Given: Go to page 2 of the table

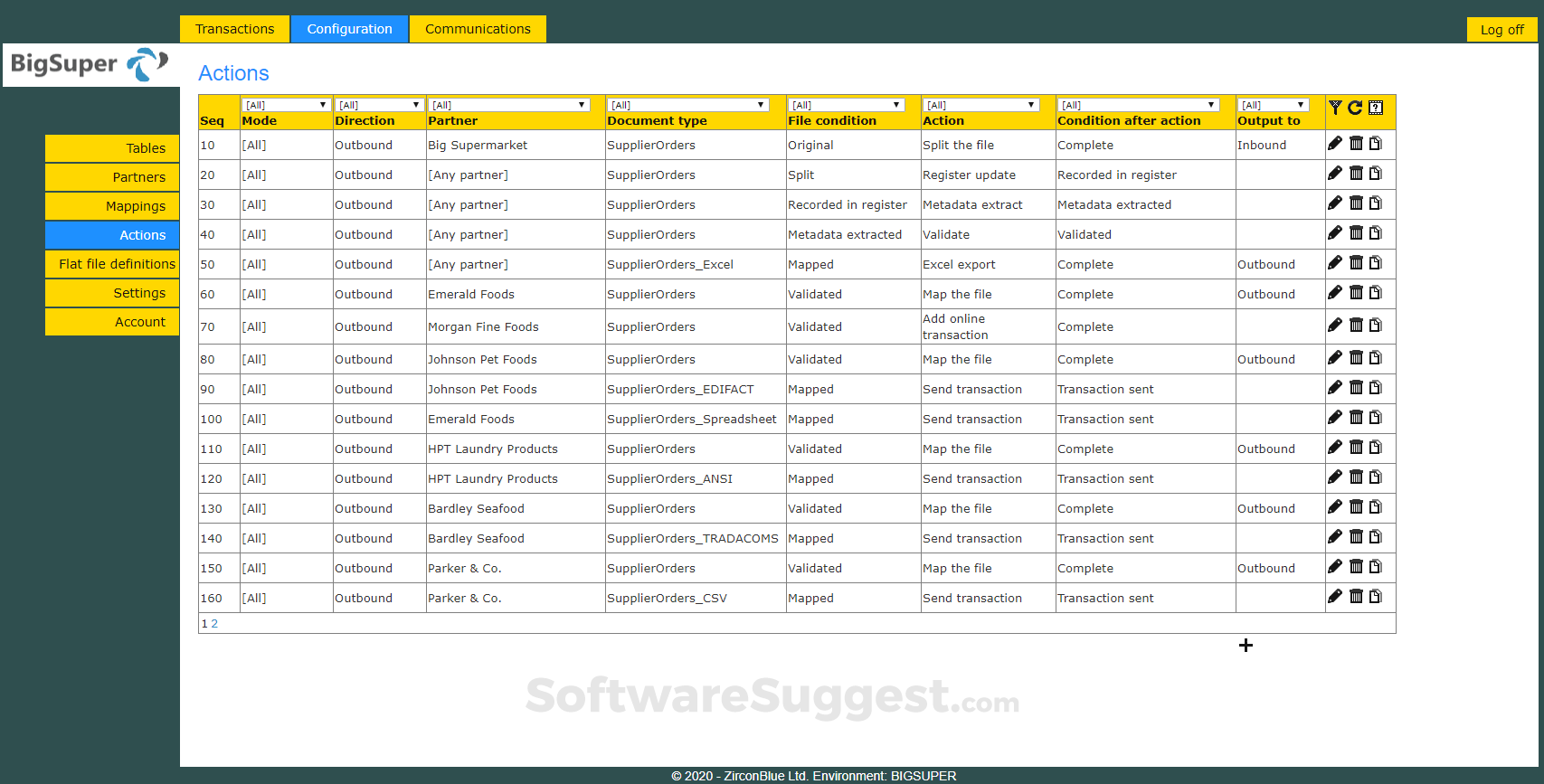Looking at the screenshot, I should [214, 624].
